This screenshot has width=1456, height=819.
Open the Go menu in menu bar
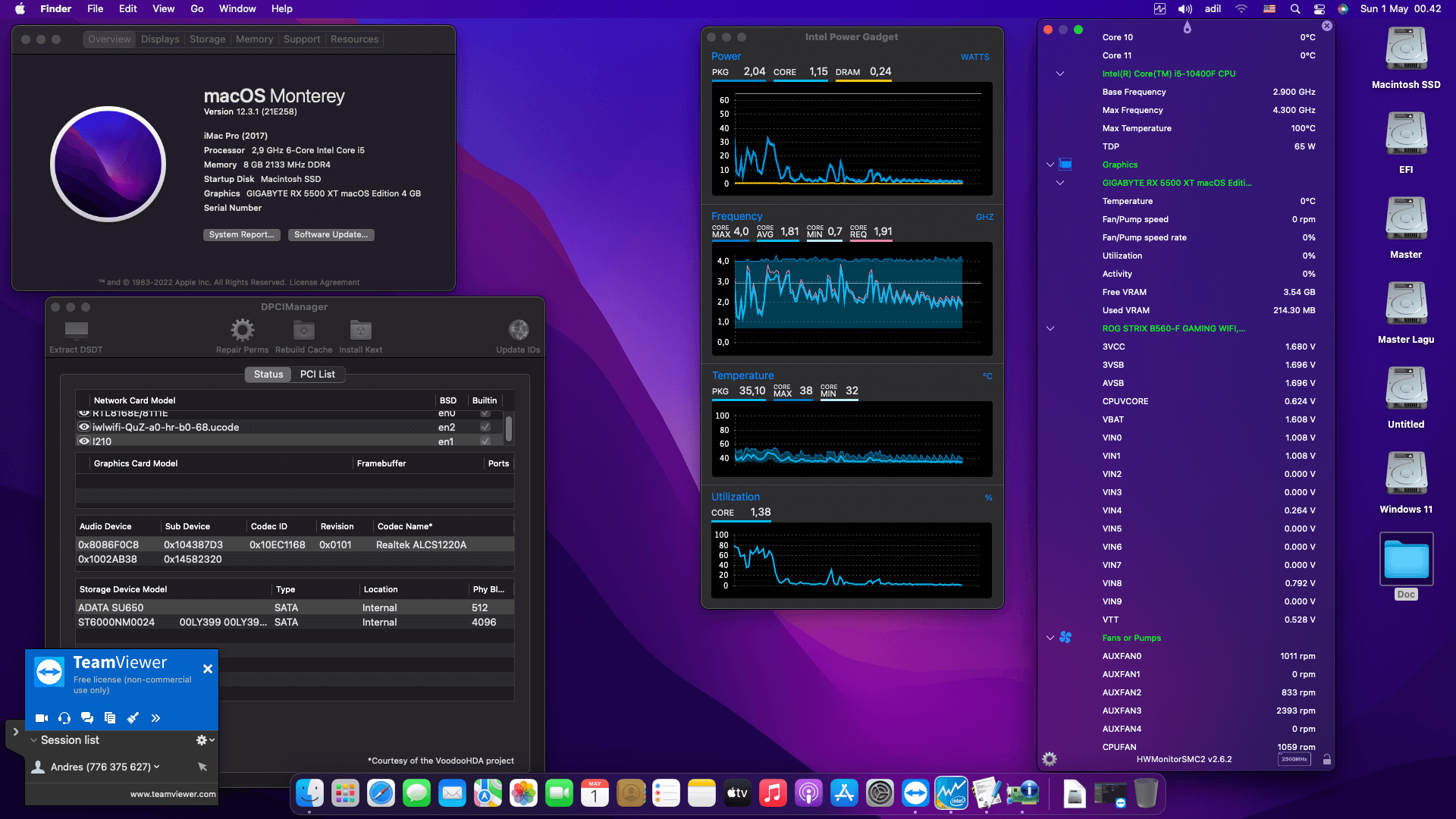point(197,9)
